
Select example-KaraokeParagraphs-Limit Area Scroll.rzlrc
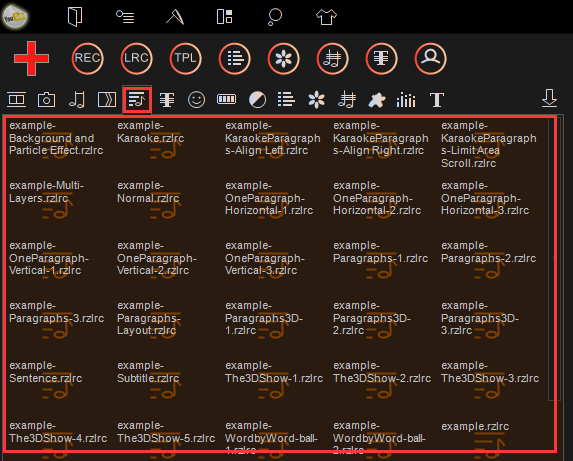[489, 144]
